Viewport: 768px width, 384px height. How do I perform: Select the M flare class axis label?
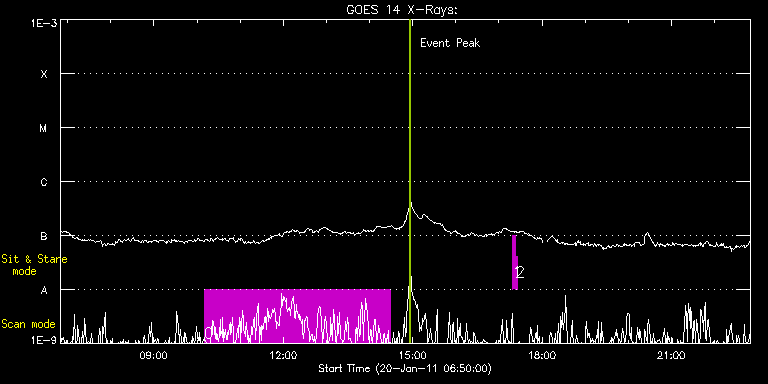44,128
